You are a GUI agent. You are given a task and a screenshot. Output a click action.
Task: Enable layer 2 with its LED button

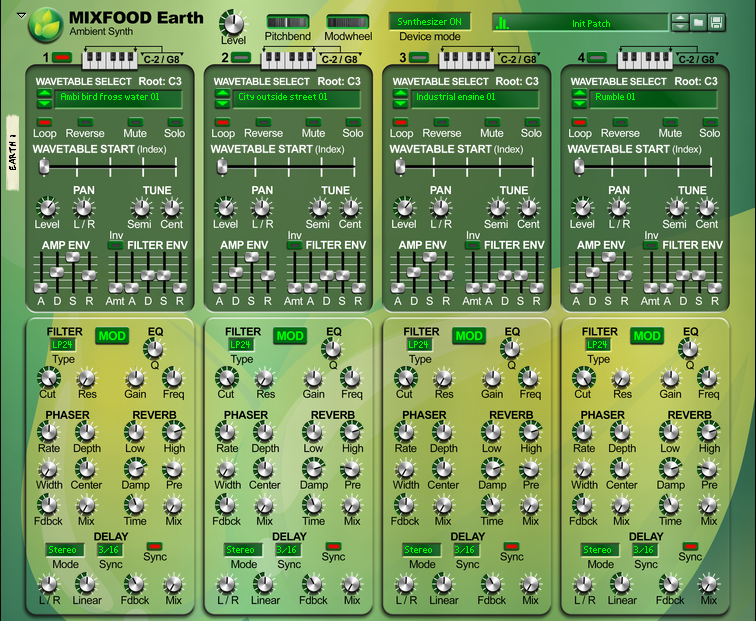click(241, 58)
